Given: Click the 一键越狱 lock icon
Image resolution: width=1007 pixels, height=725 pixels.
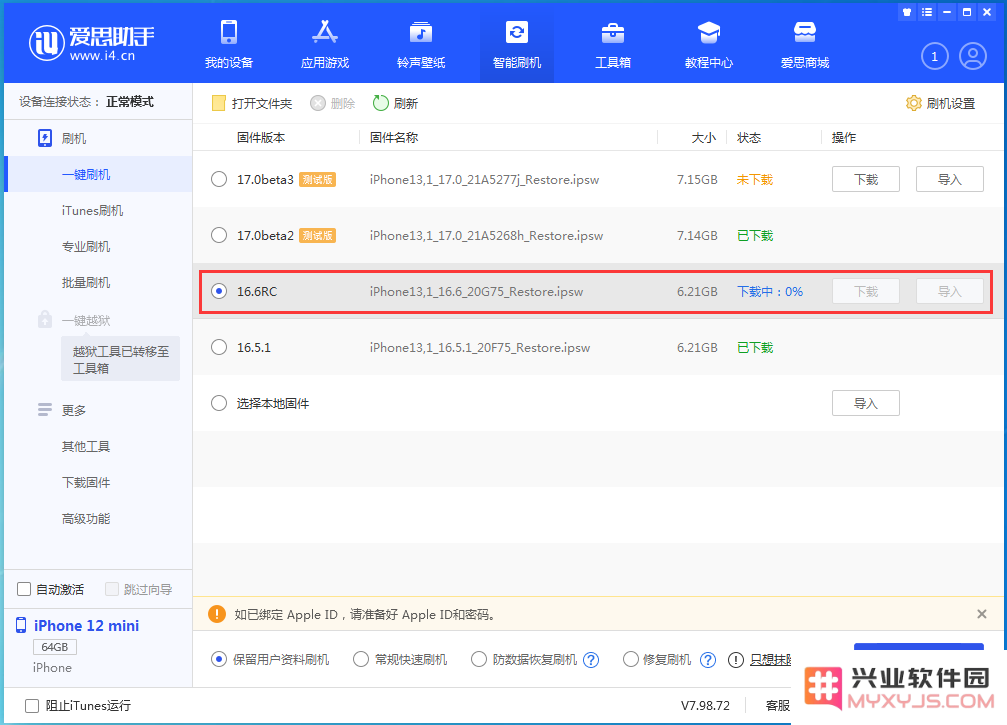Looking at the screenshot, I should [x=44, y=319].
